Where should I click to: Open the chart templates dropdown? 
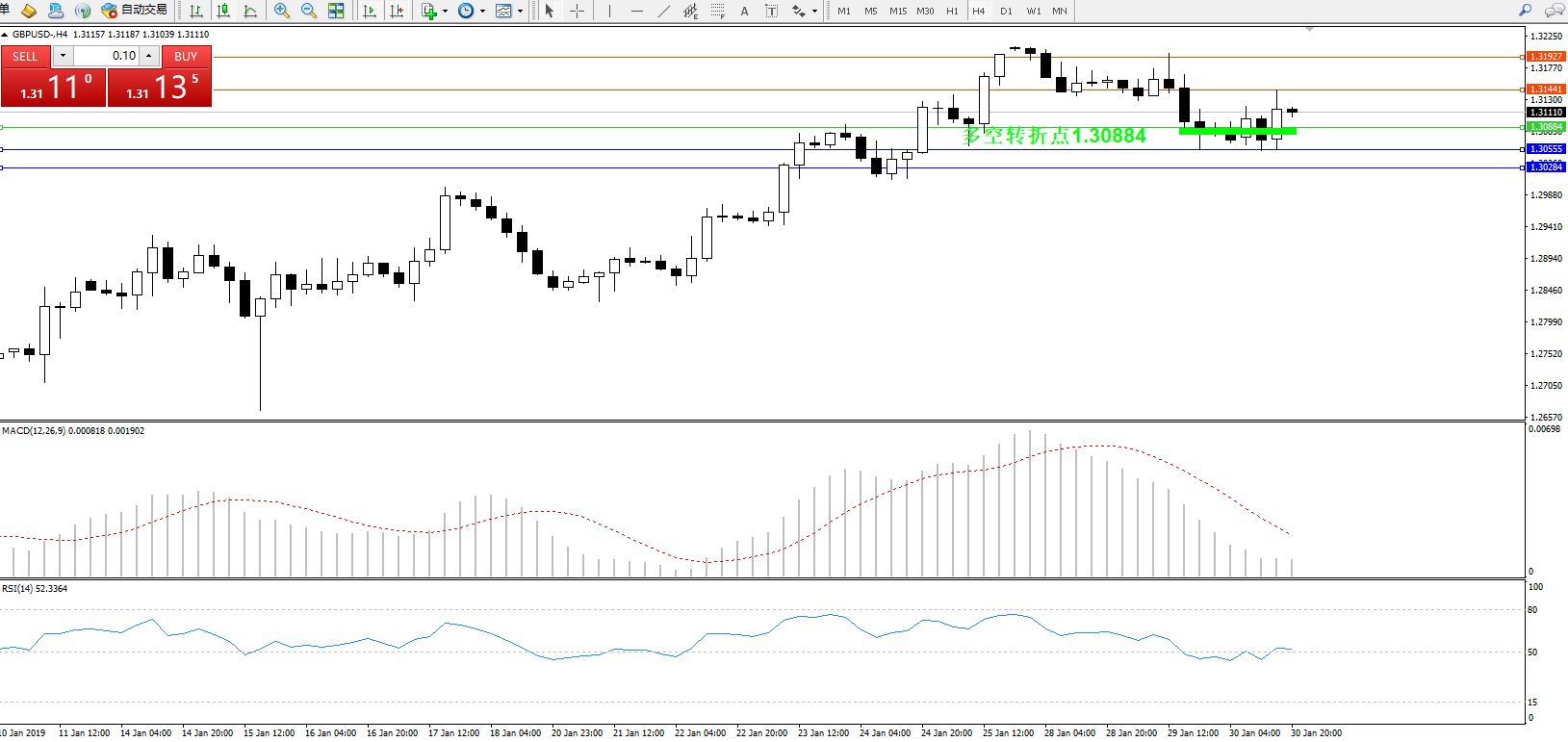pos(520,12)
